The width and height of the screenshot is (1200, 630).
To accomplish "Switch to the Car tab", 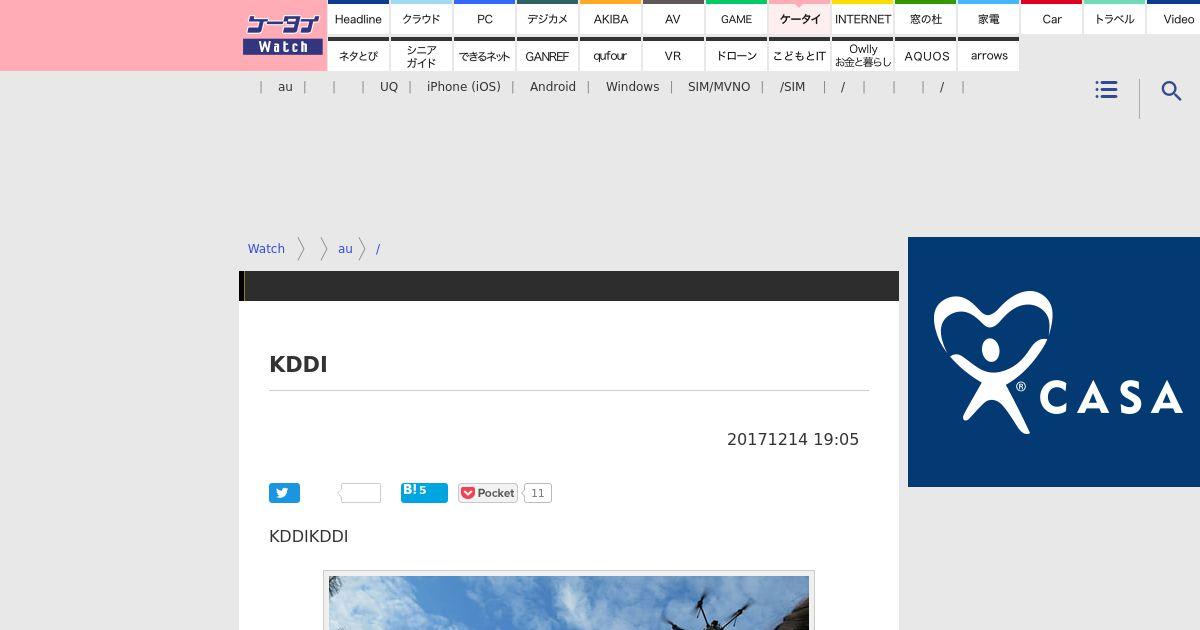I will pos(1051,18).
